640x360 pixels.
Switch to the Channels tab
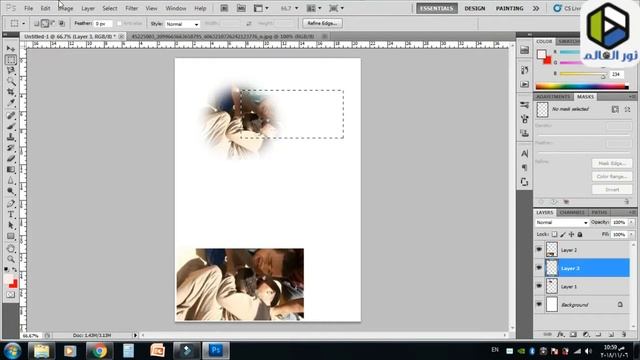[x=572, y=213]
